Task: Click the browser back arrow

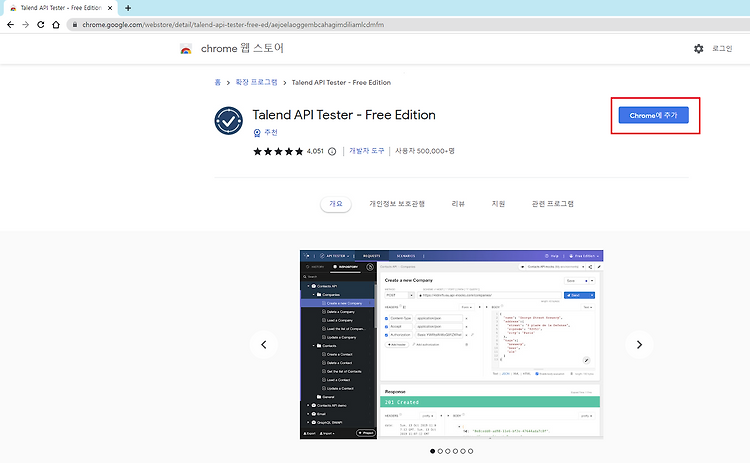Action: [x=11, y=25]
